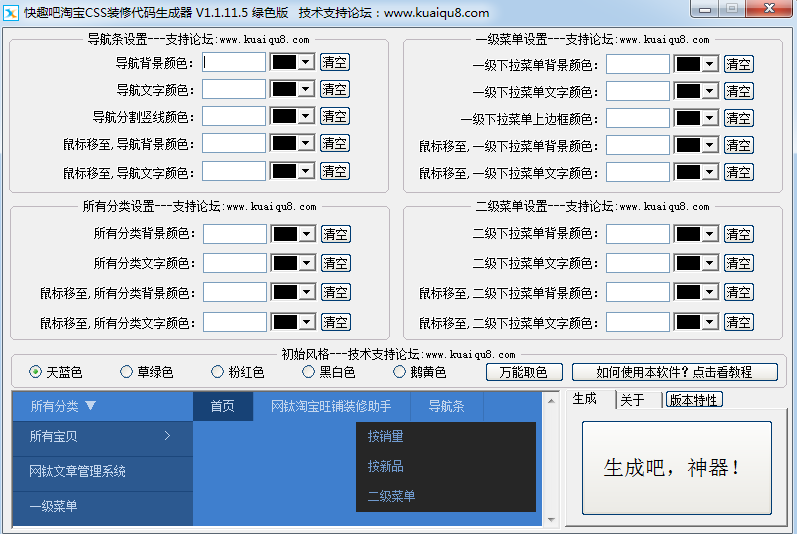Click 首页 in the preview navigation bar
Viewport: 797px width, 534px height.
point(222,406)
